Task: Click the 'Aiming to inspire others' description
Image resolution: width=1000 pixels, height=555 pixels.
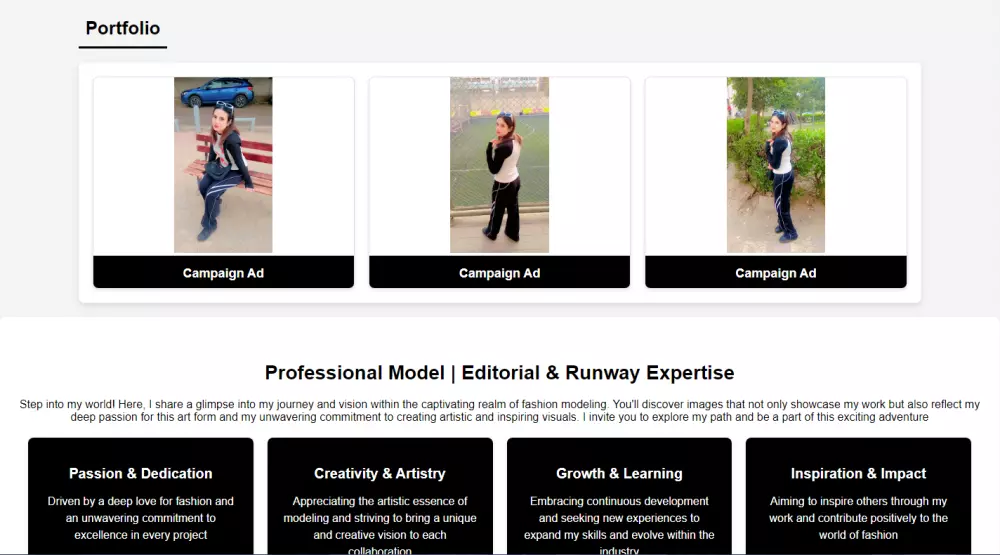Action: point(858,518)
